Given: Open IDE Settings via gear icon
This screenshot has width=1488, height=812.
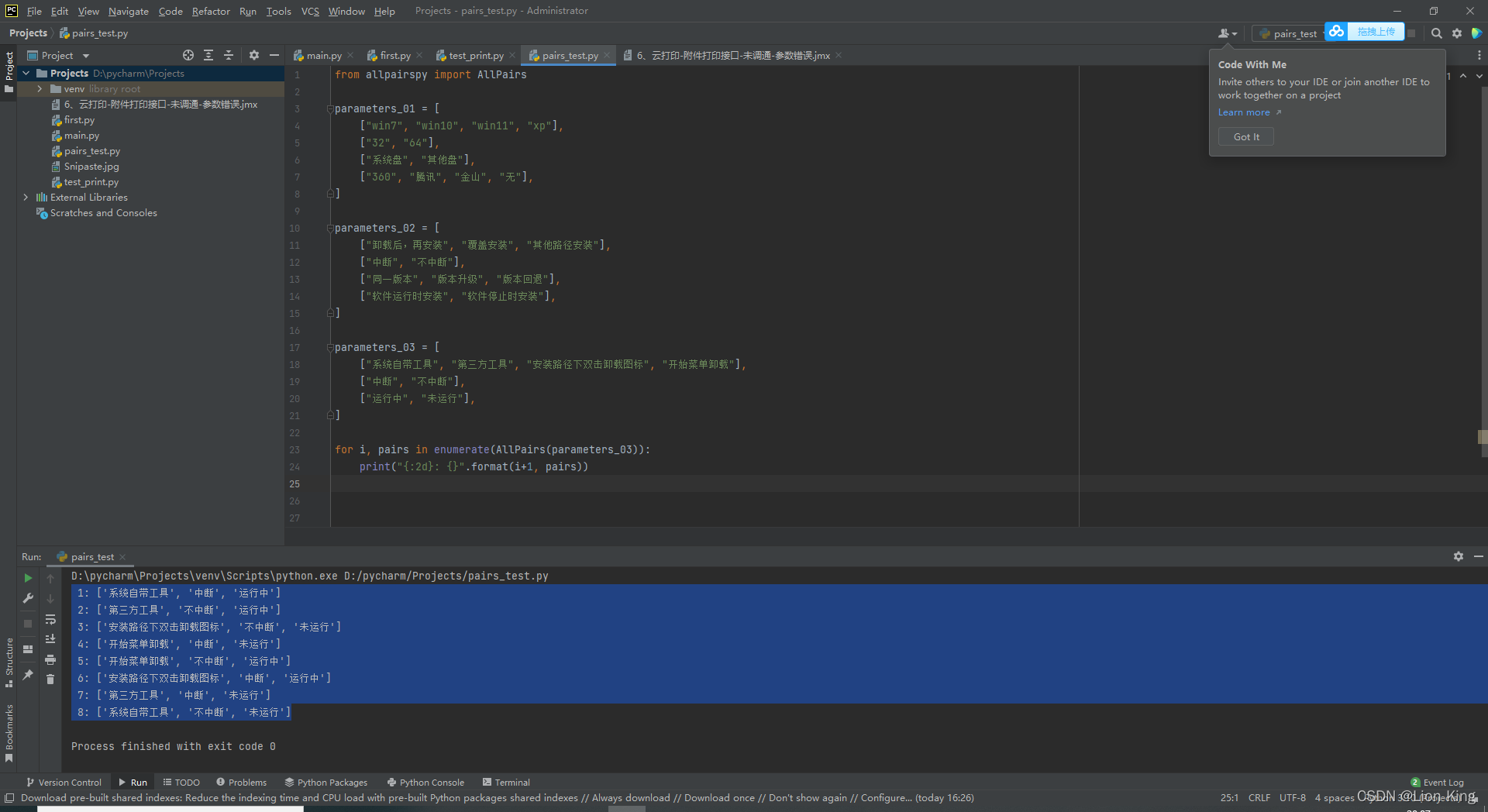Looking at the screenshot, I should (1457, 33).
